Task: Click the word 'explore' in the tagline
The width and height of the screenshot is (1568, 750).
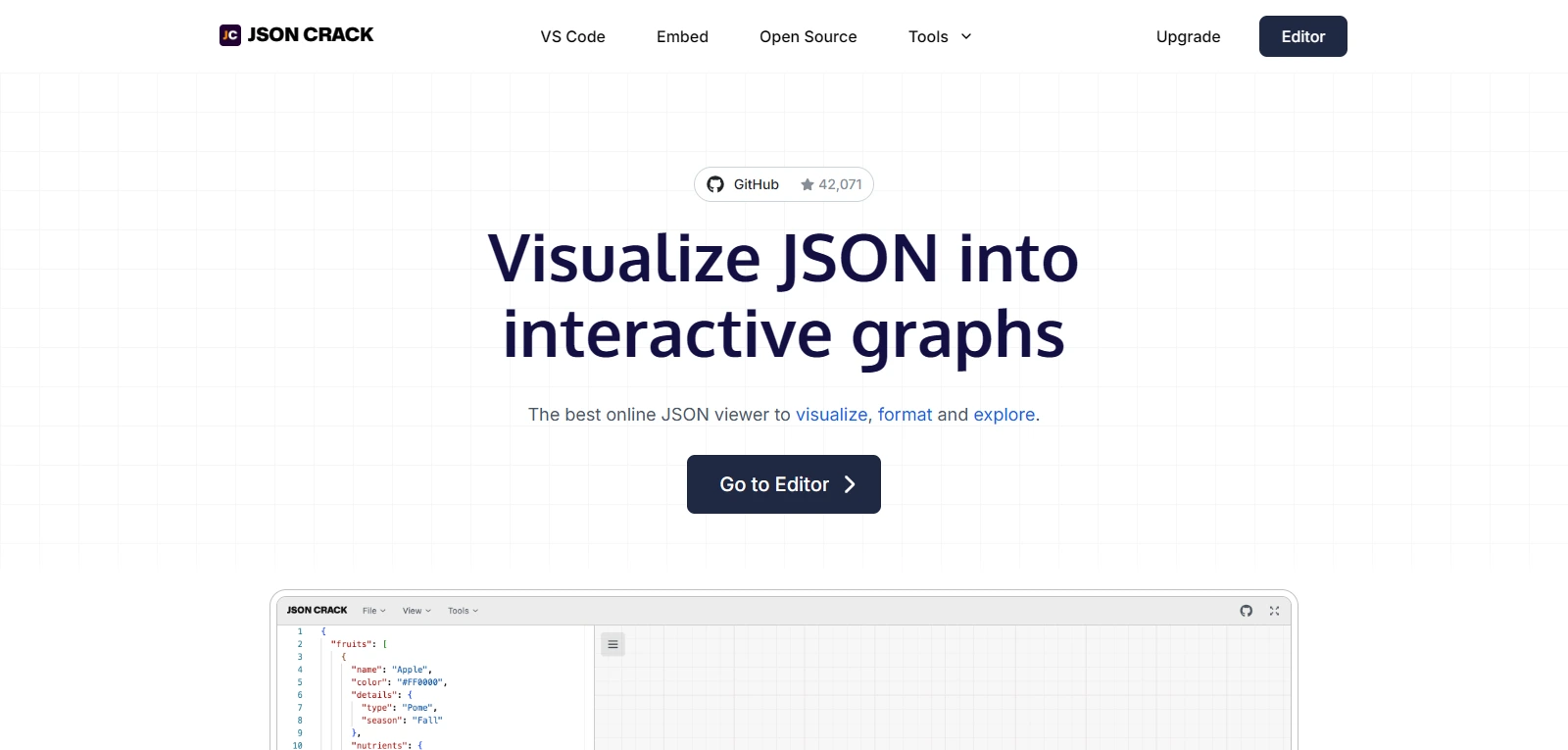Action: [x=1004, y=415]
